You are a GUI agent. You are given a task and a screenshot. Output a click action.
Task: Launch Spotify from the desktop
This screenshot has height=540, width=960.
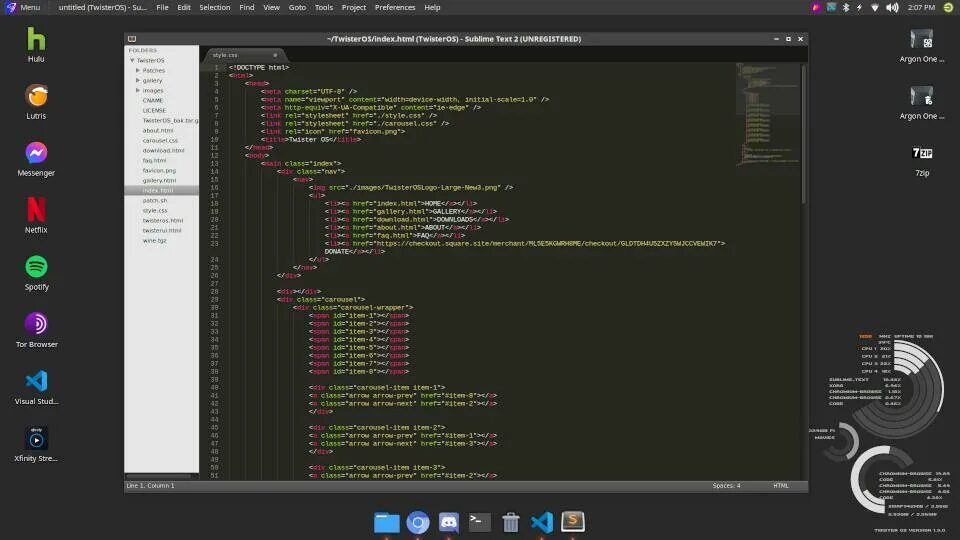pos(36,273)
